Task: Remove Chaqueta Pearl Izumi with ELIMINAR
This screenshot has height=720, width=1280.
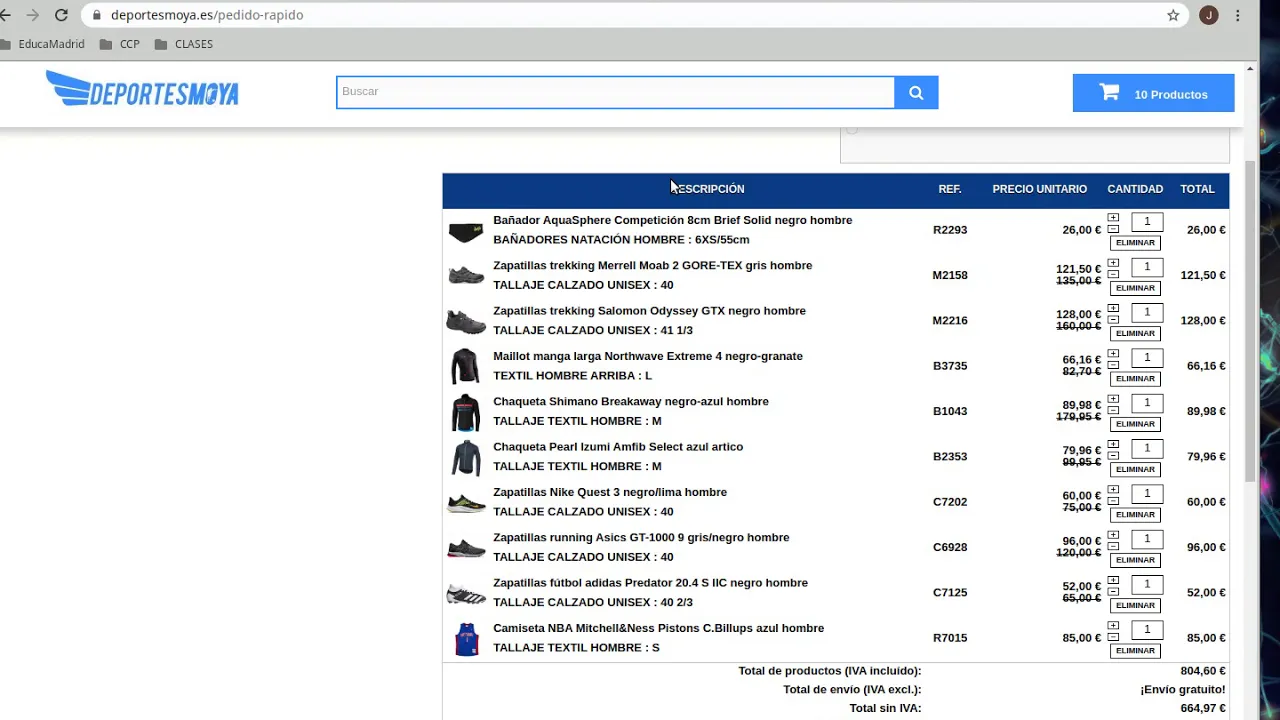Action: [1135, 469]
